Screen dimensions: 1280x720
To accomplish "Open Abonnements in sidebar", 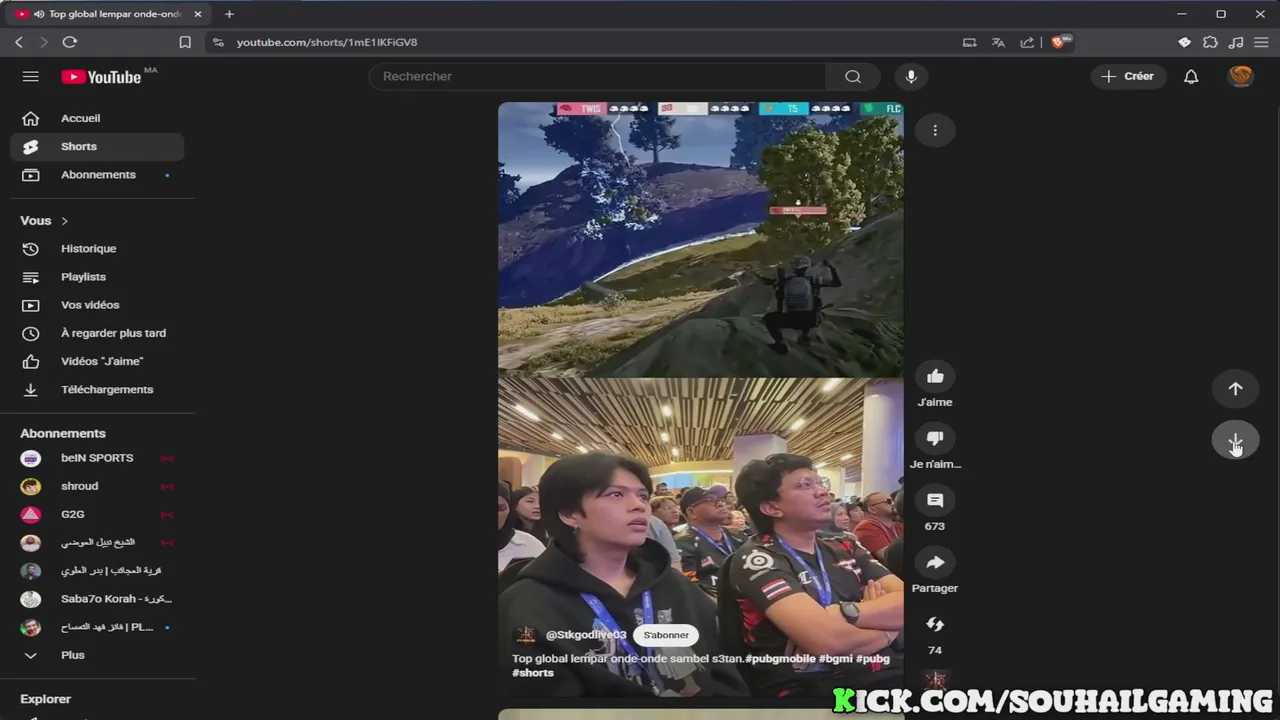I will pos(98,175).
